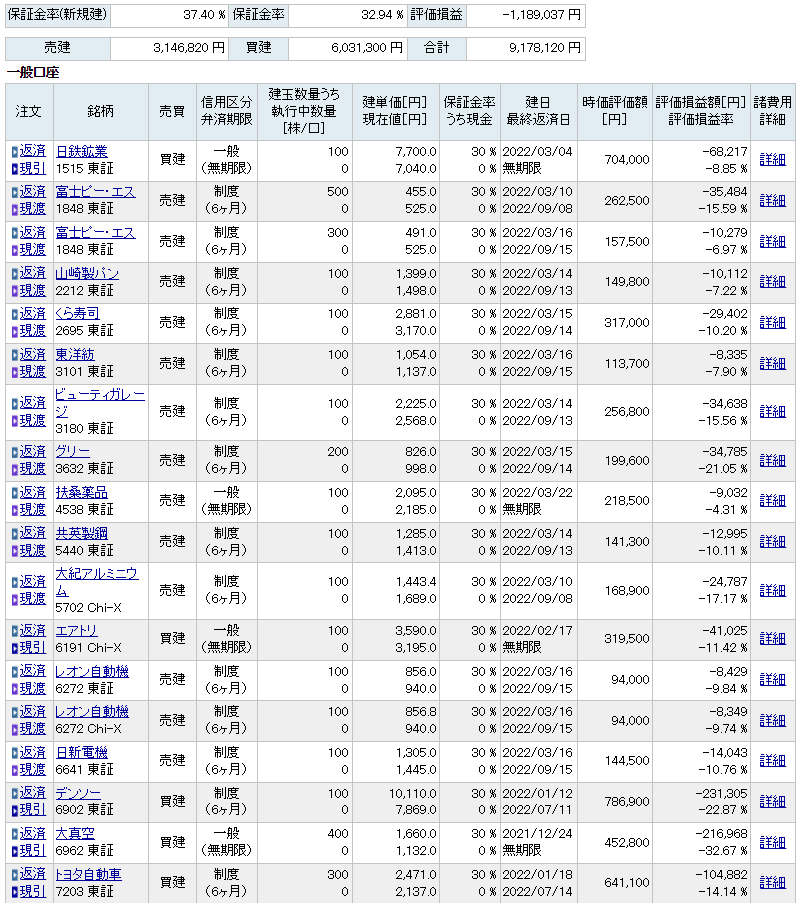Select 現渡 for the くら寿司 position

coord(33,330)
